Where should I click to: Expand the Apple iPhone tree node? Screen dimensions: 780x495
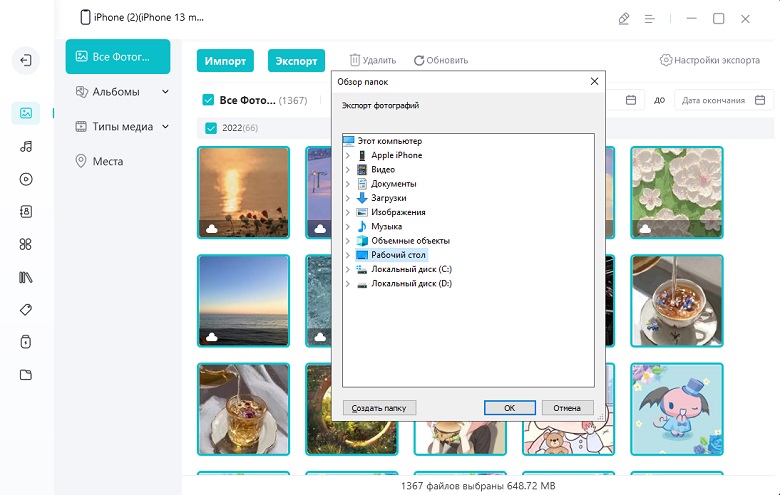click(348, 155)
